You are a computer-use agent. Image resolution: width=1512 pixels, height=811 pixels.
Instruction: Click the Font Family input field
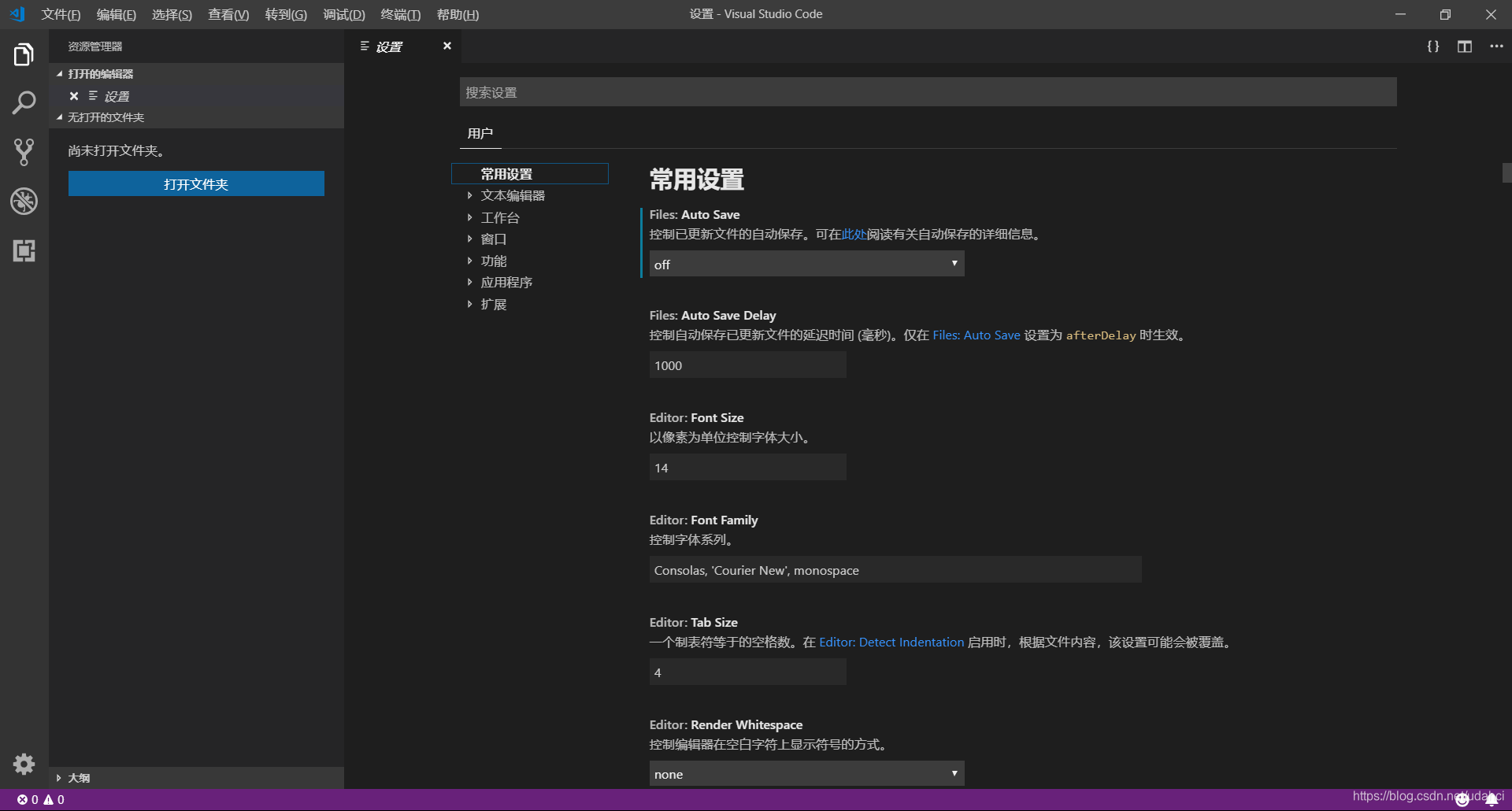895,569
